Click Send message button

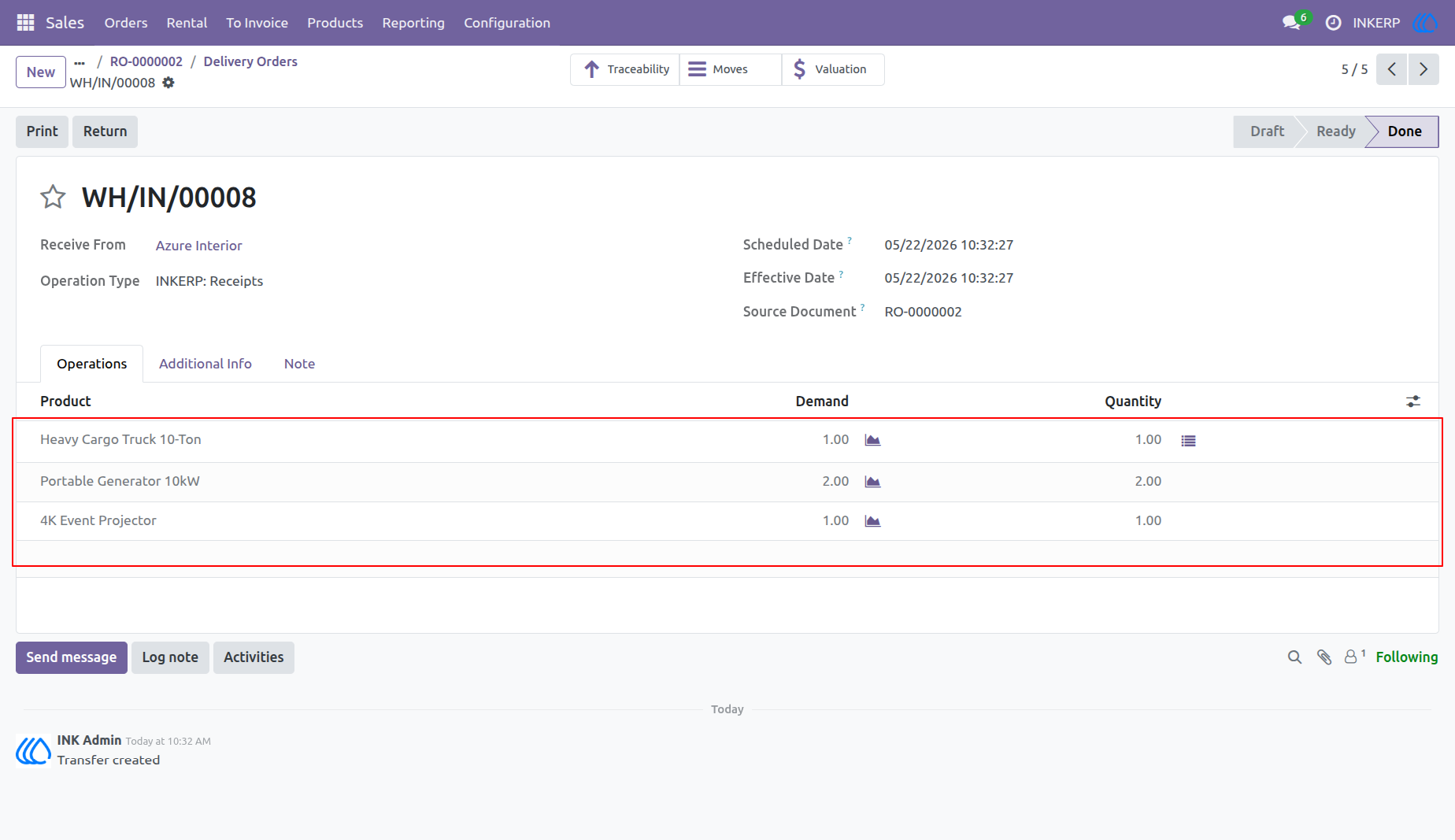click(71, 657)
